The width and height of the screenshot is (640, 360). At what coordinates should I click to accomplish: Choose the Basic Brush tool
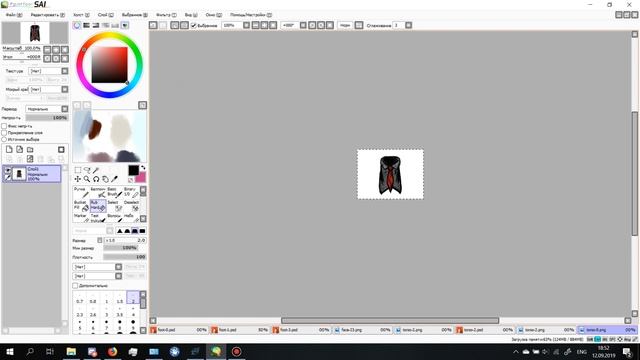(115, 192)
